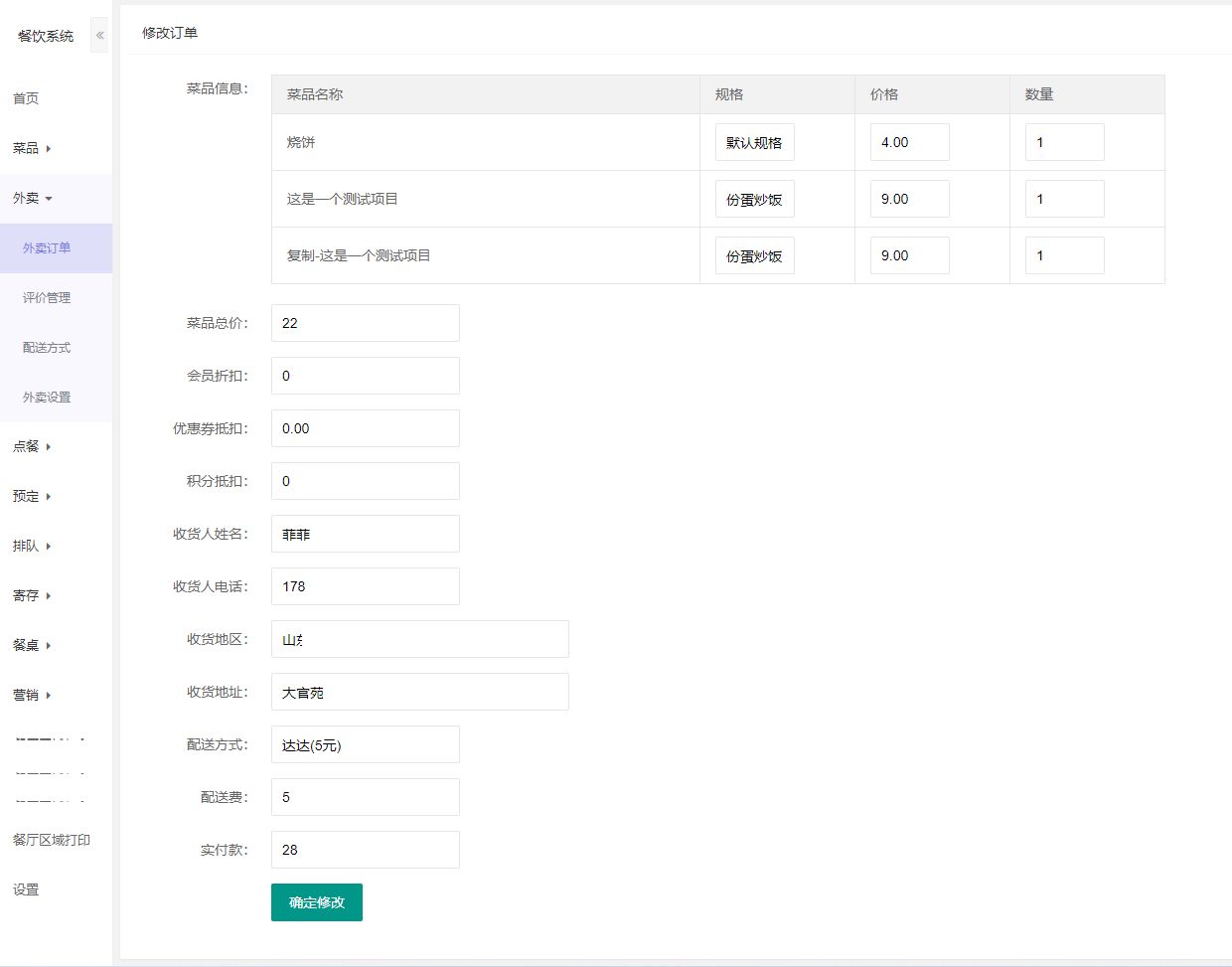Viewport: 1232px width, 967px height.
Task: Expand the 菜品 sidebar menu
Action: click(x=32, y=148)
